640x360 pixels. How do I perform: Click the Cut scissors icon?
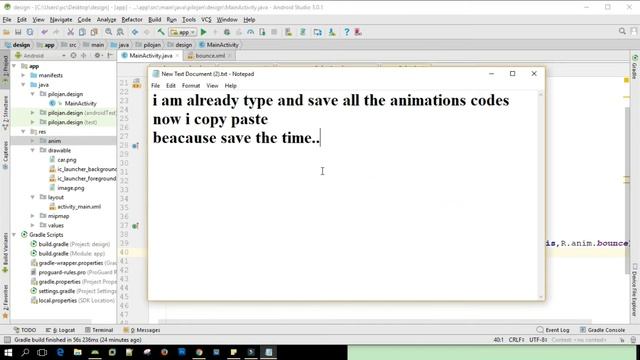tap(70, 32)
